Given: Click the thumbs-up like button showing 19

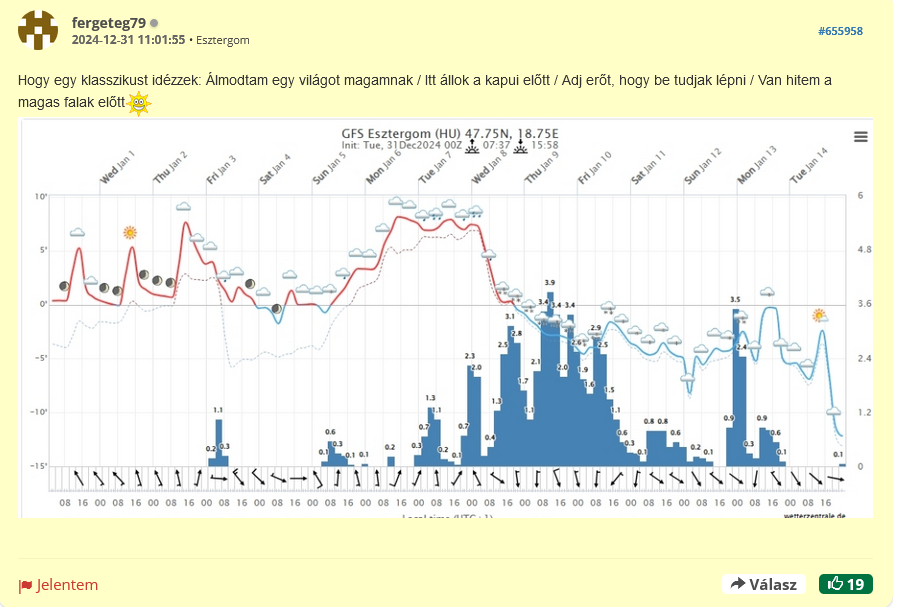Looking at the screenshot, I should pyautogui.click(x=845, y=584).
